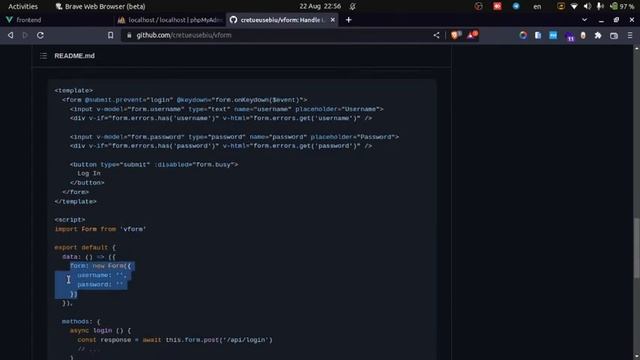Open the extensions puzzle menu
Image resolution: width=640 pixels, height=360 pixels.
click(598, 36)
